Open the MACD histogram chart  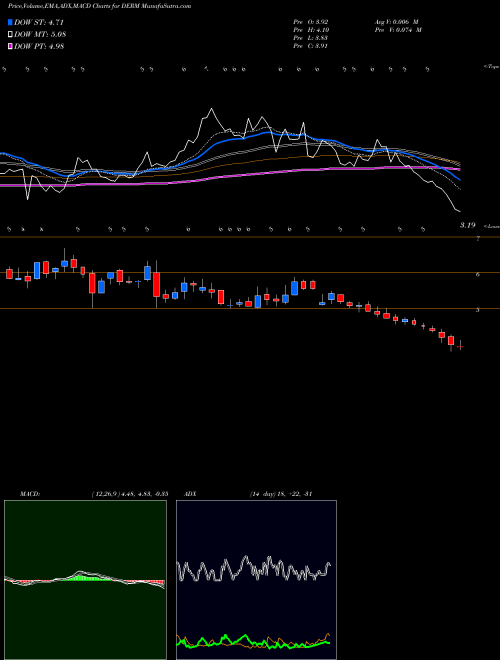85,580
